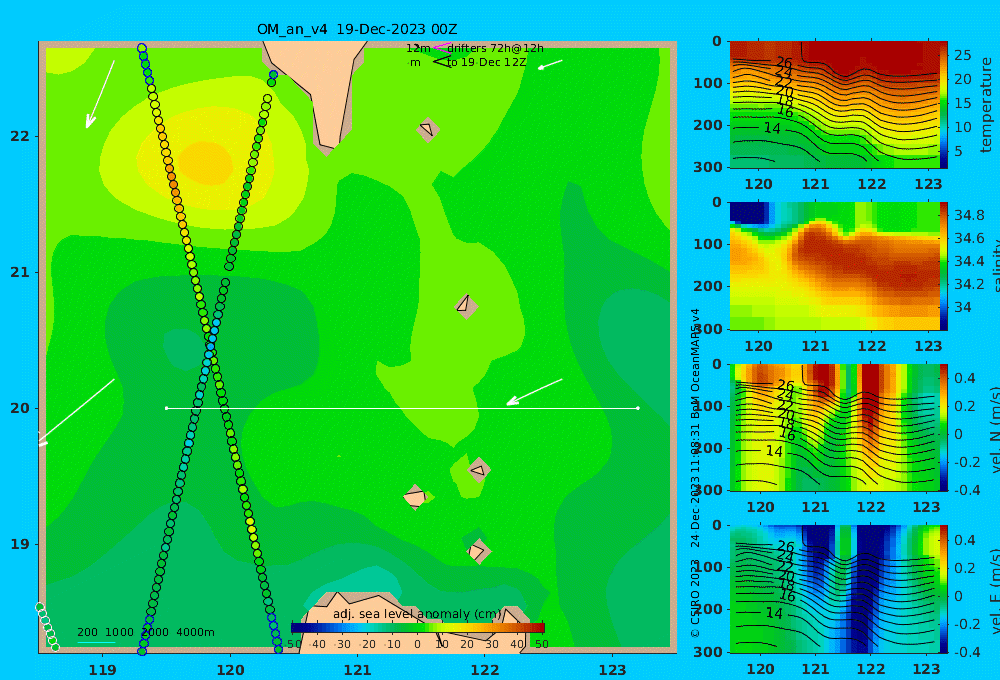Screen dimensions: 1000x680
Task: Click the western endpoint of the white section line
Action: point(166,408)
